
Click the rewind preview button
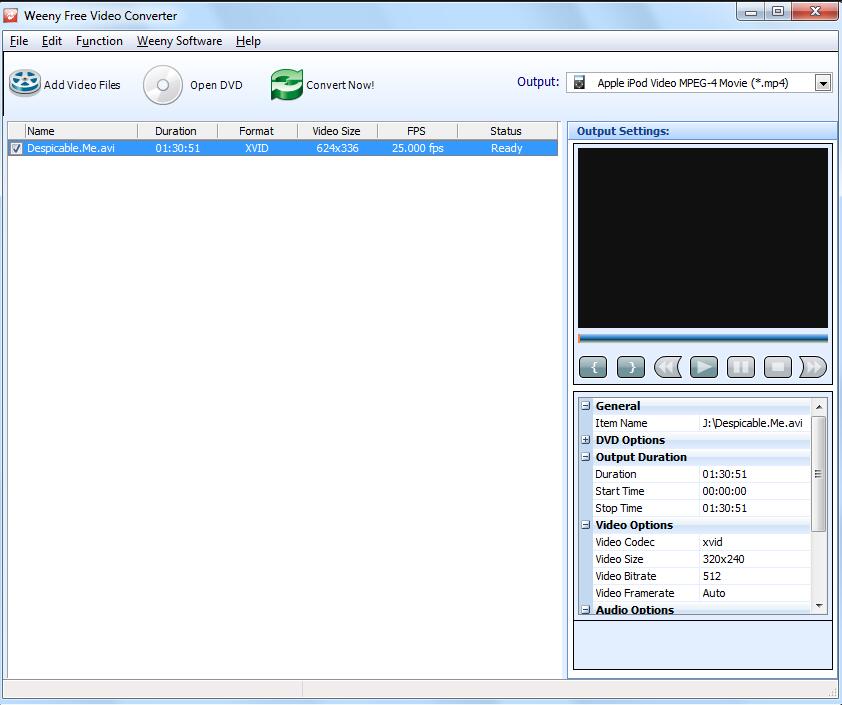click(x=667, y=367)
